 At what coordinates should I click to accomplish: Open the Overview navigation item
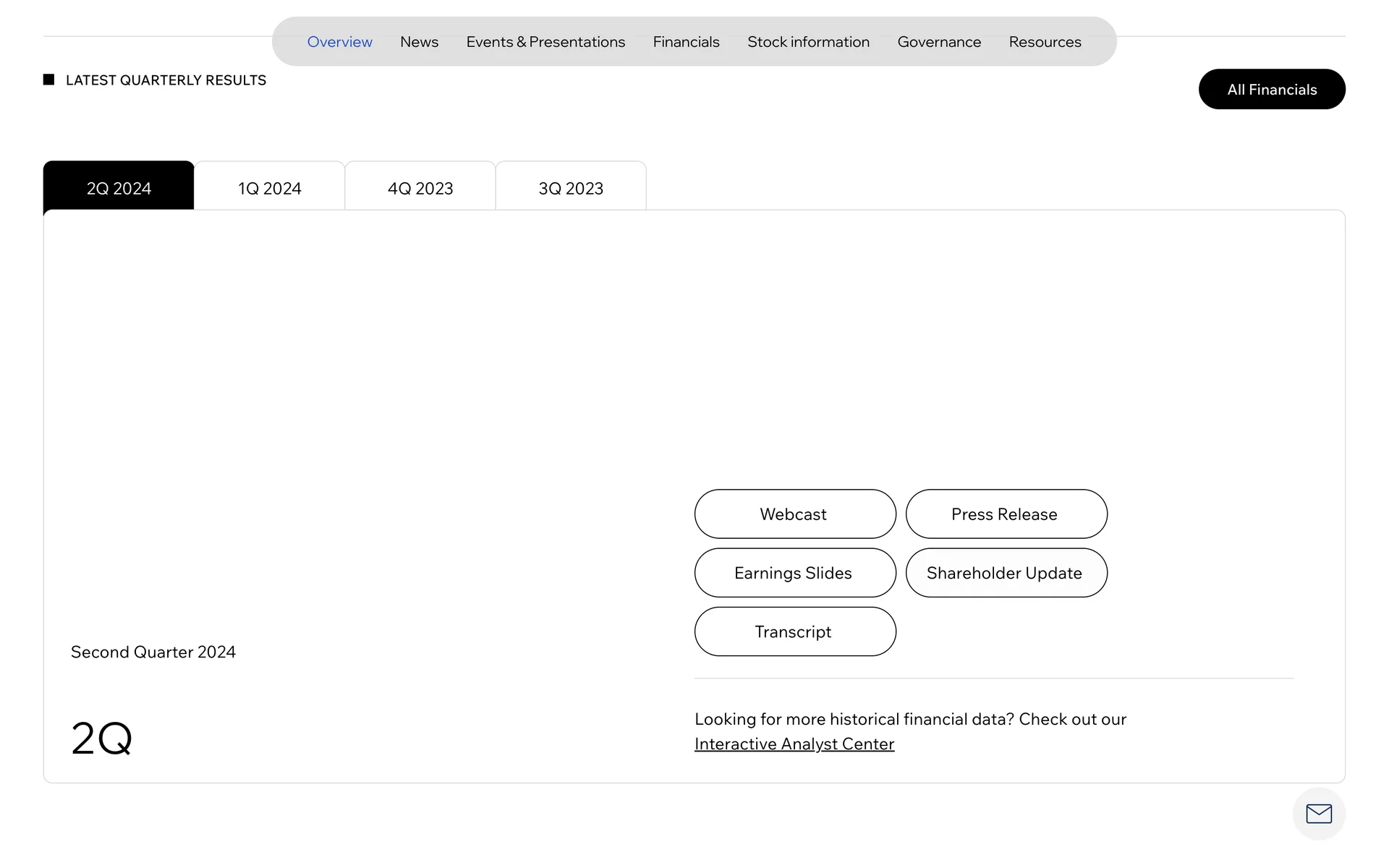(x=339, y=42)
